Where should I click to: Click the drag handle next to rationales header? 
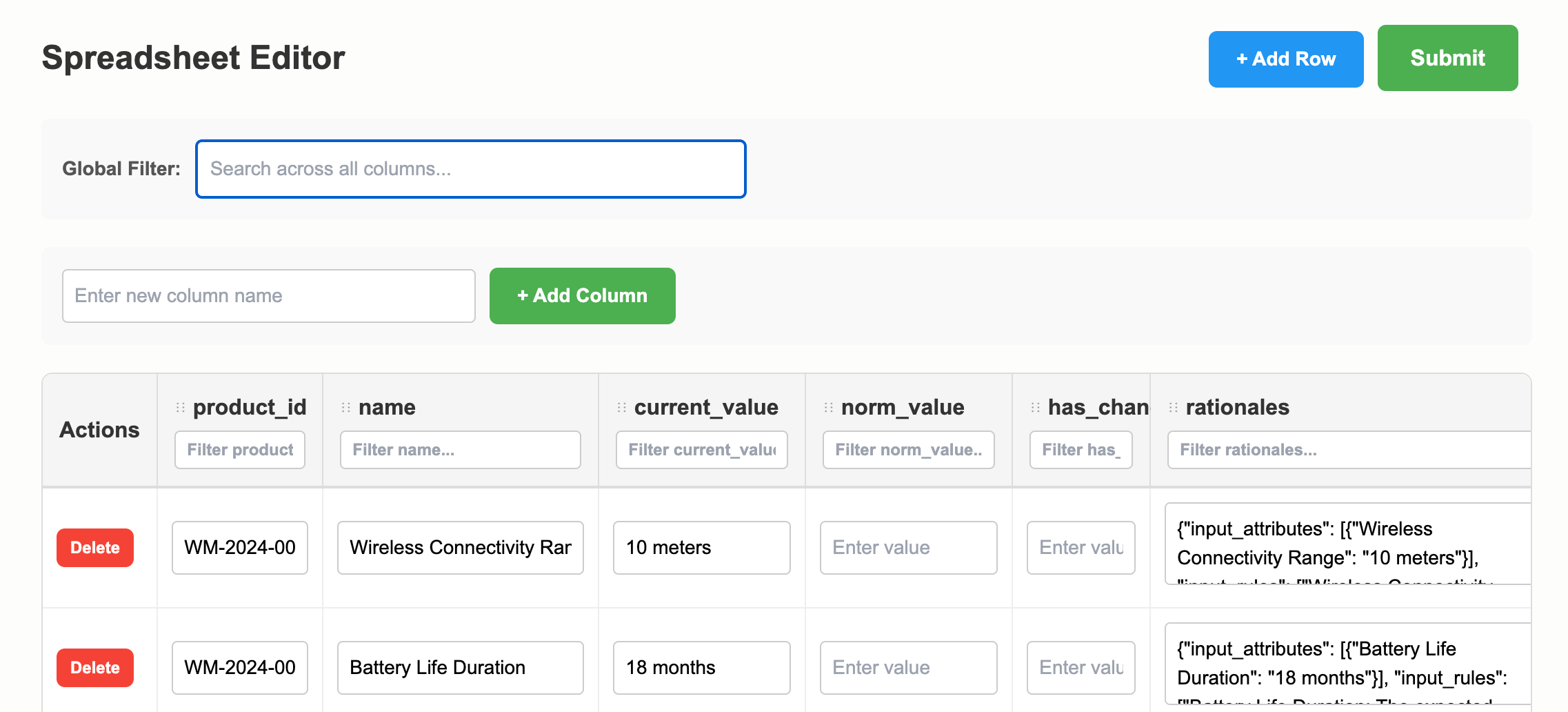[x=1174, y=408]
